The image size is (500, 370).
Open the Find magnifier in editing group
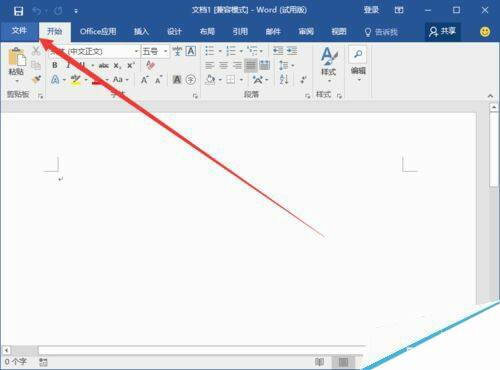pos(358,54)
